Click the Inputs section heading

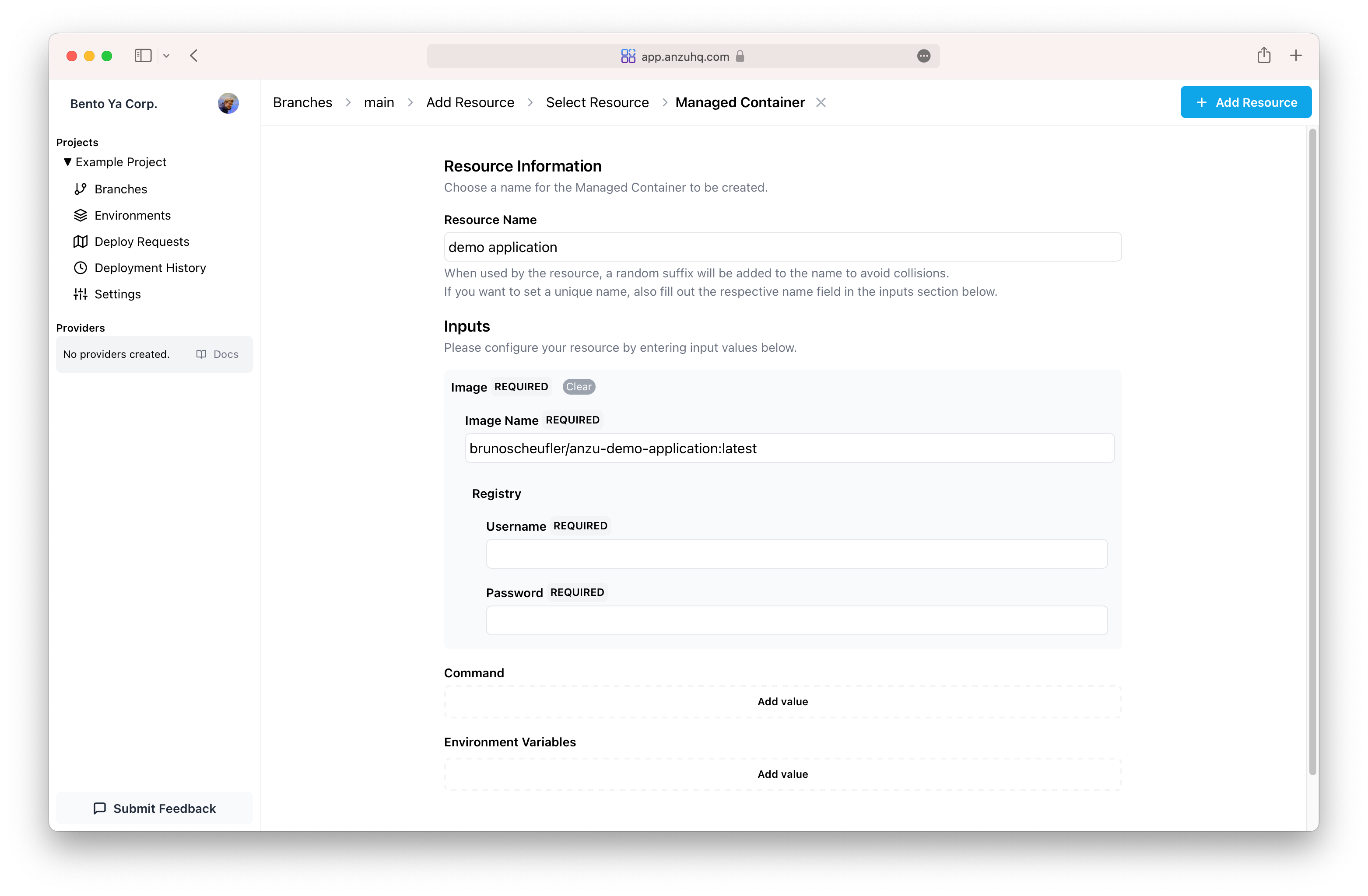tap(467, 326)
